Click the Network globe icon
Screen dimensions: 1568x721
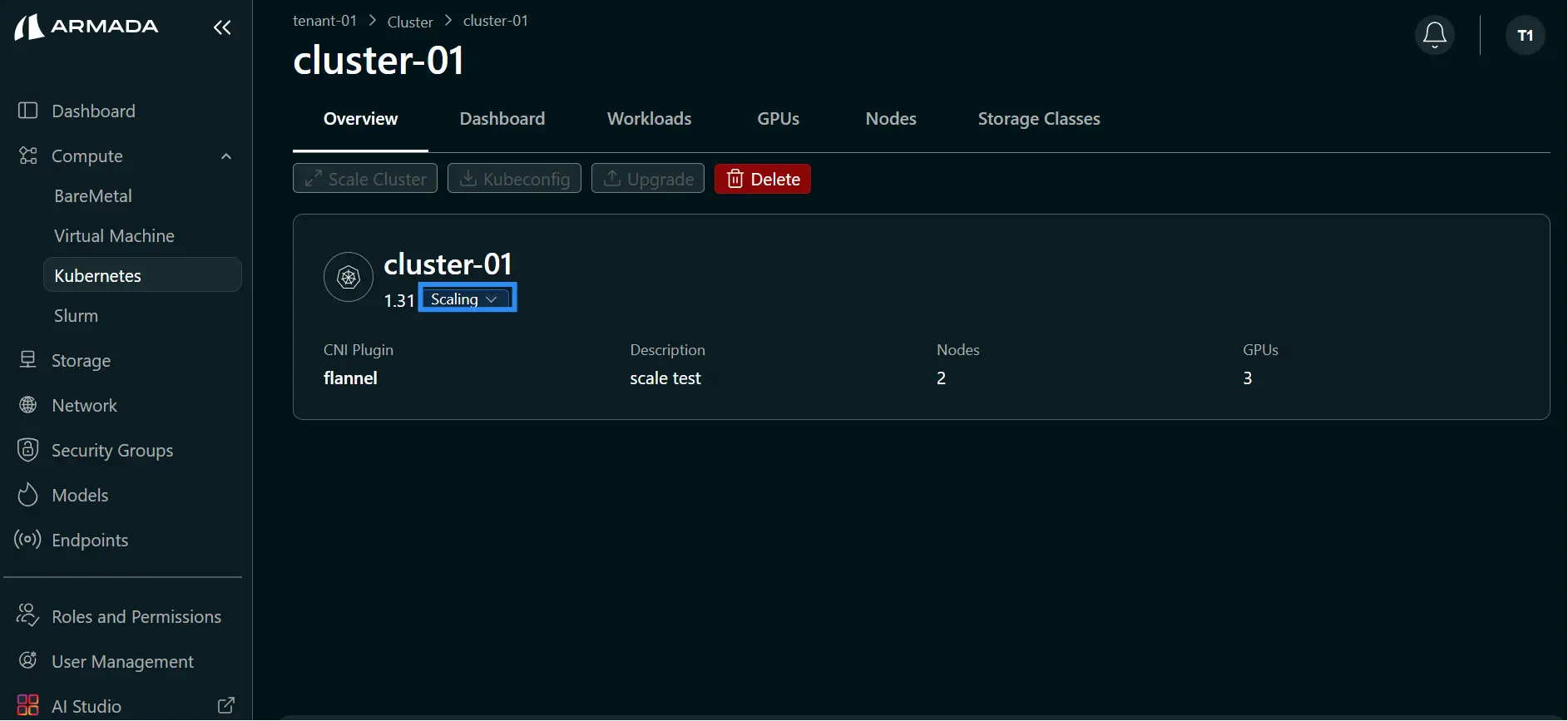coord(28,405)
